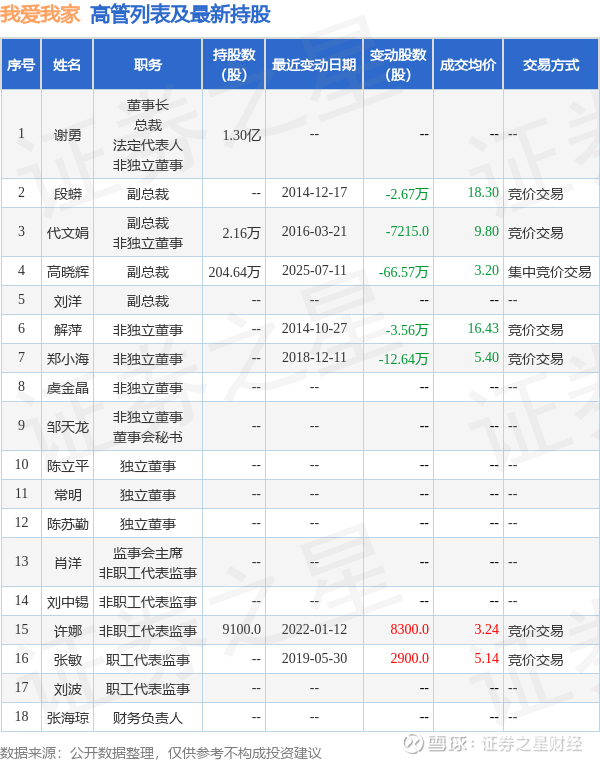Select the name 张敏

[x=68, y=660]
